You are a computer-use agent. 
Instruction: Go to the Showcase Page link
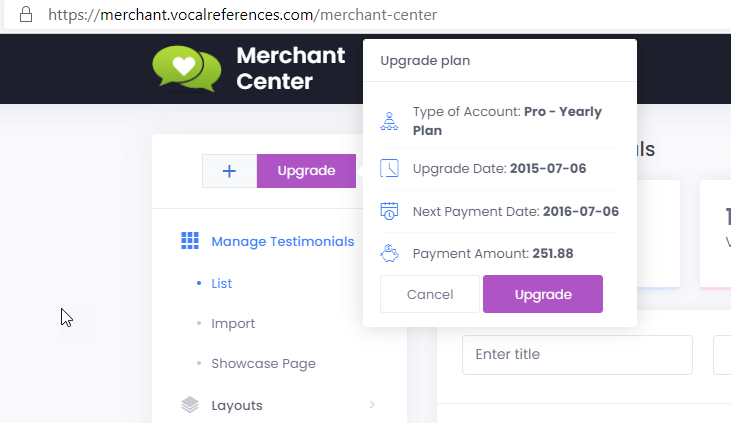[263, 363]
